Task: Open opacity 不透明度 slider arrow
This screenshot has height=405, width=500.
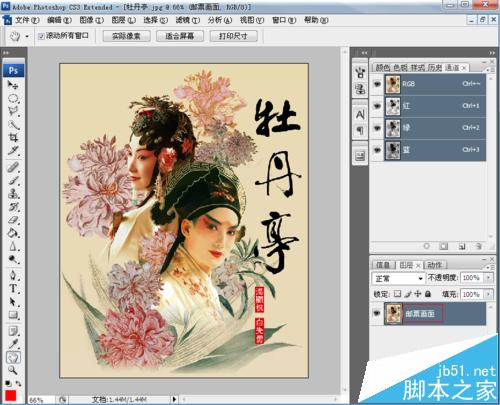Action: point(488,278)
